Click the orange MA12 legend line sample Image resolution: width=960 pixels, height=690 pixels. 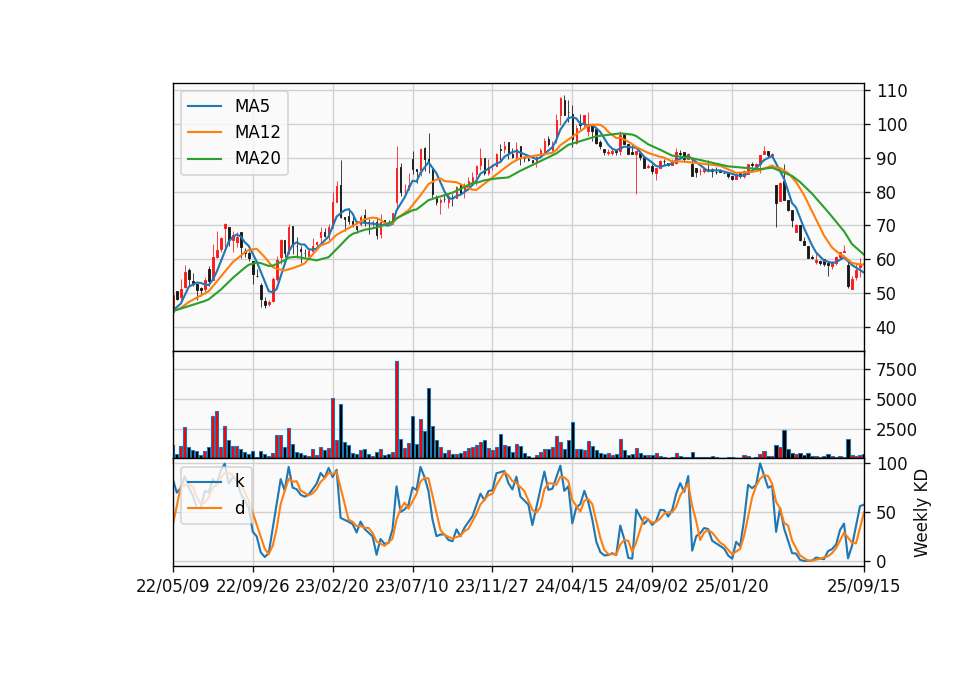[x=204, y=132]
